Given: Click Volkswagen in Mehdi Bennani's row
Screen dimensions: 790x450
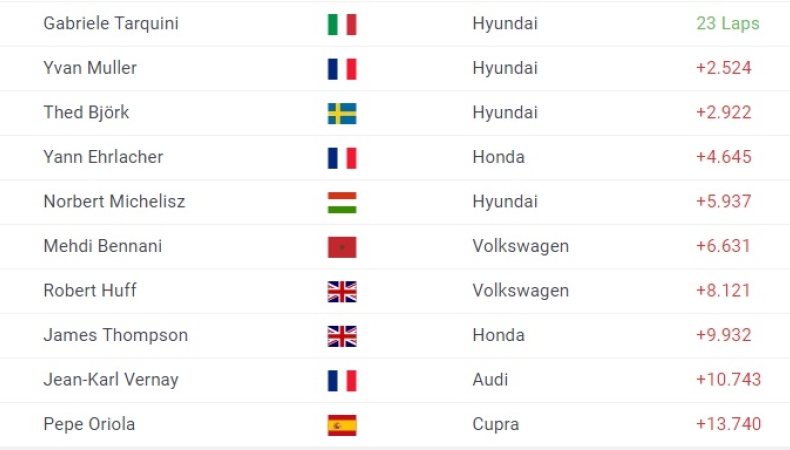Looking at the screenshot, I should point(520,246).
